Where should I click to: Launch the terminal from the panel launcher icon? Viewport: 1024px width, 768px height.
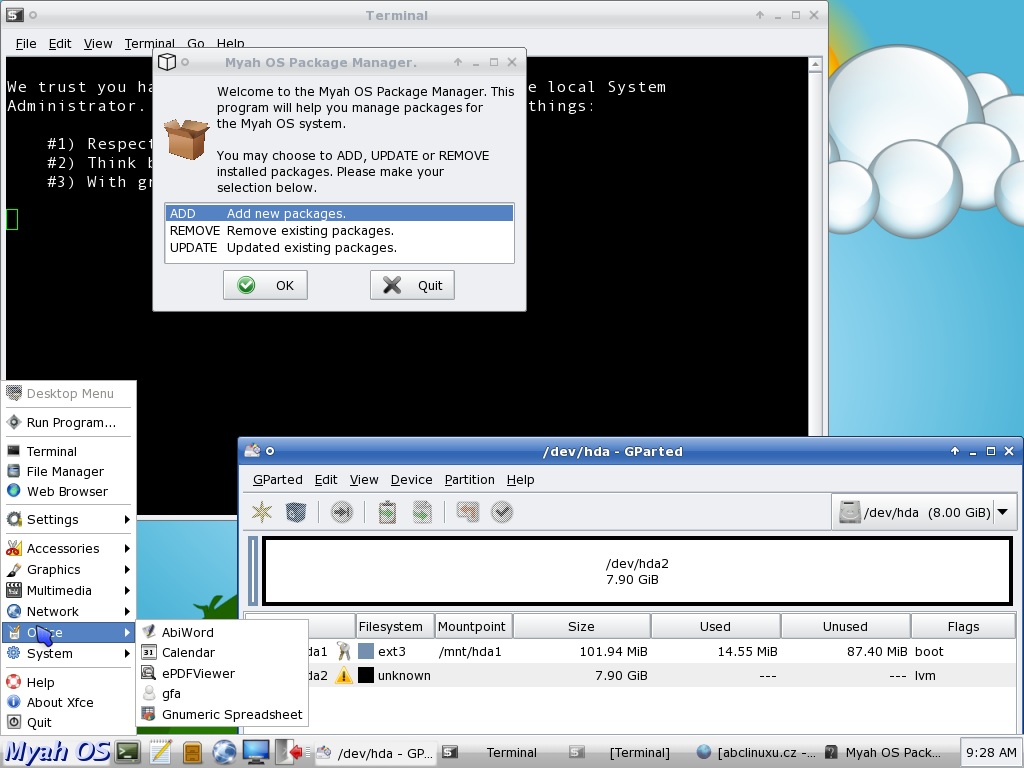[x=128, y=752]
